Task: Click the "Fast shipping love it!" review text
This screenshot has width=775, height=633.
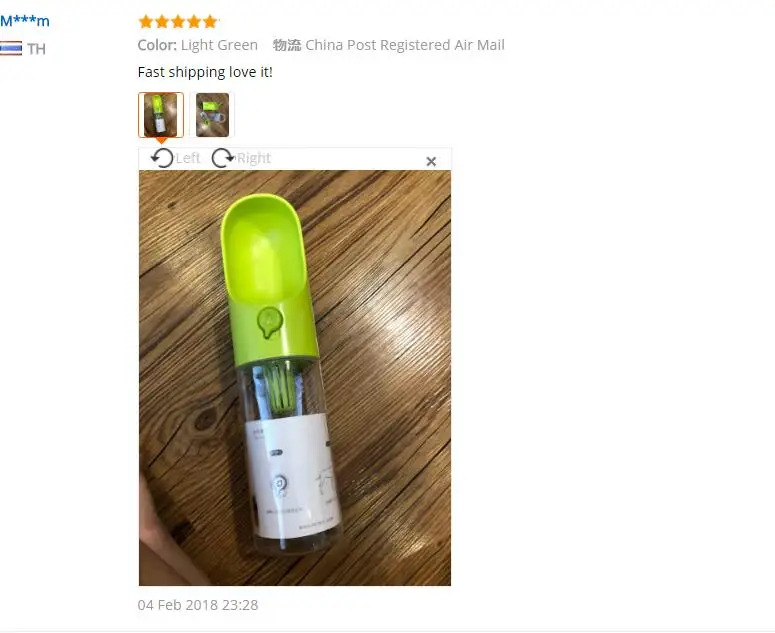Action: [x=205, y=72]
